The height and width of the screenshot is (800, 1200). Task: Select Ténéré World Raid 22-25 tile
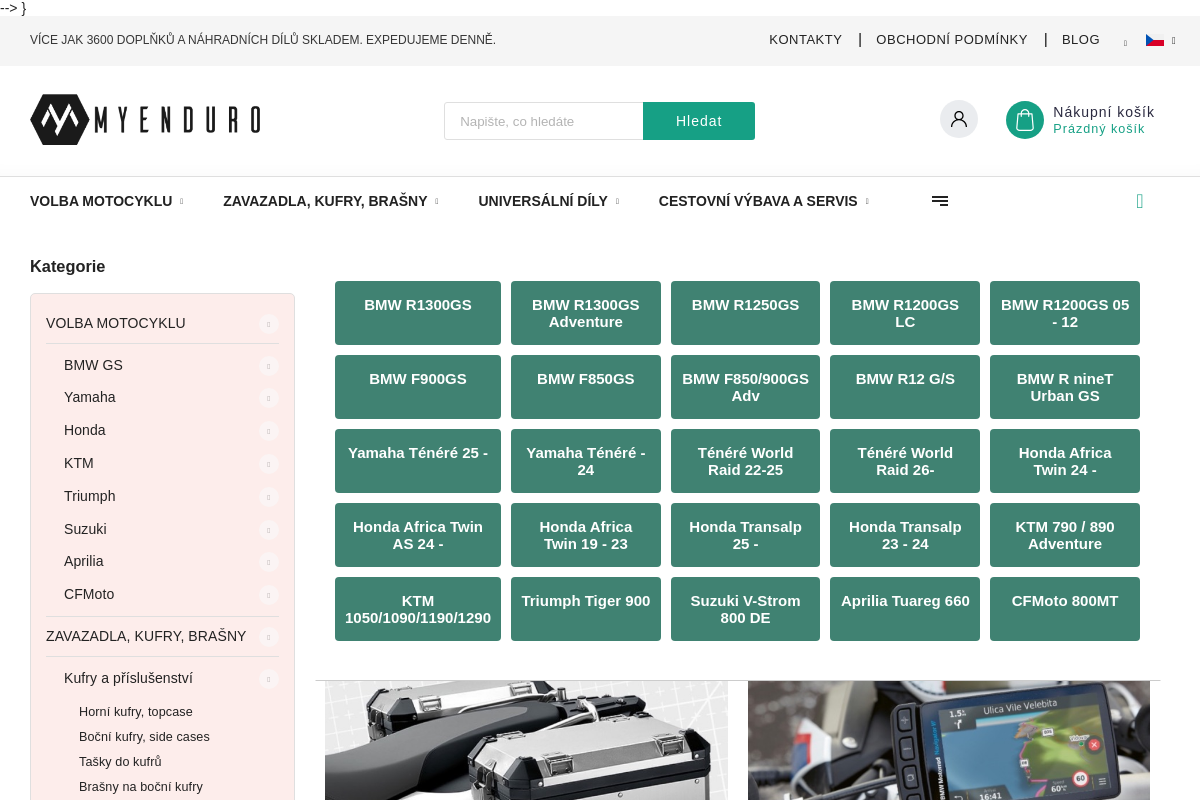point(745,461)
